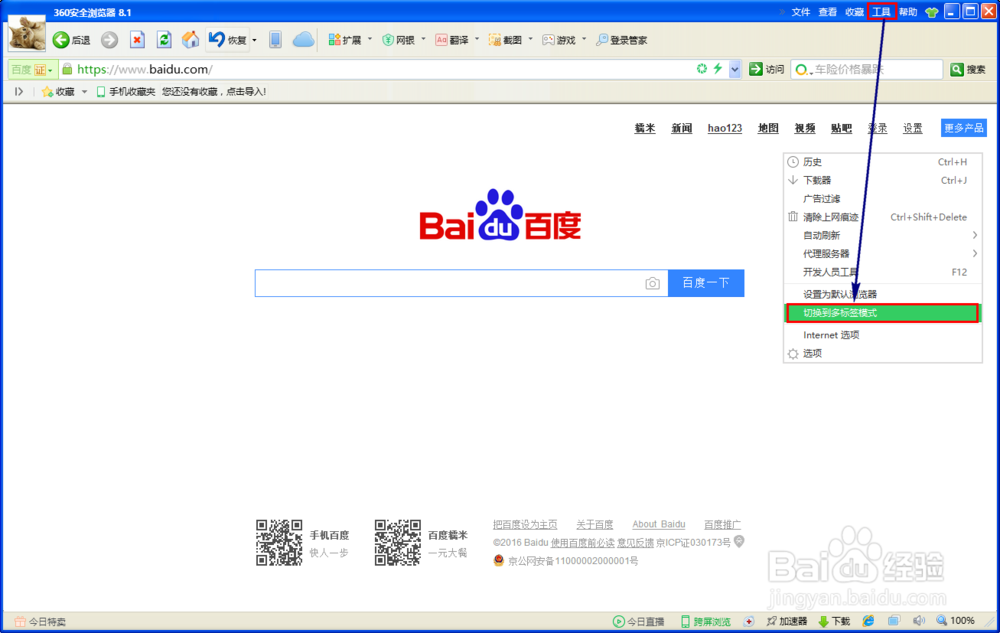Viewport: 1000px width, 633px height.
Task: Mute the browser sound speaker icon
Action: point(918,621)
